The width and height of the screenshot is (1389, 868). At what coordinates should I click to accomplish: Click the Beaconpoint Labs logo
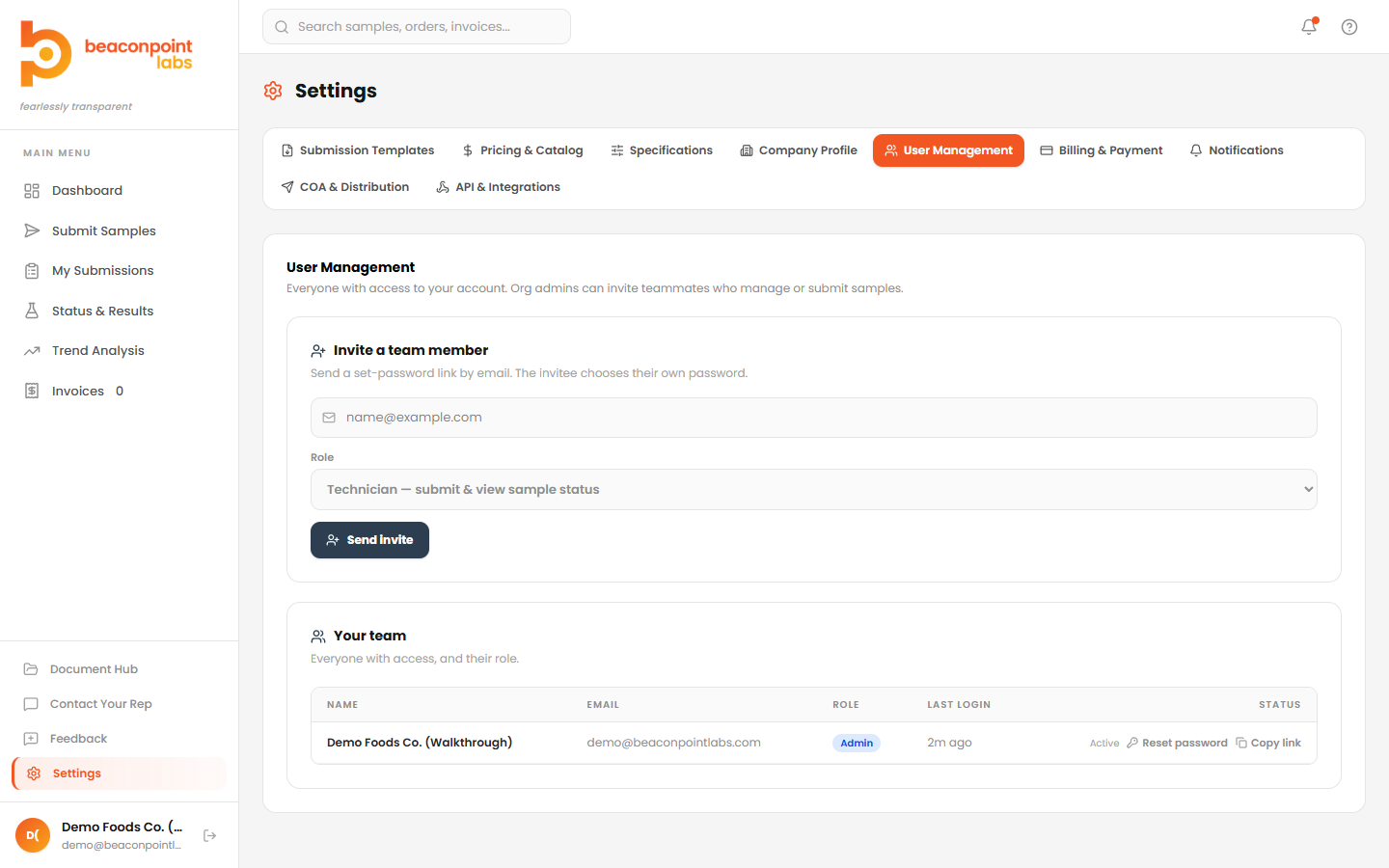[106, 55]
